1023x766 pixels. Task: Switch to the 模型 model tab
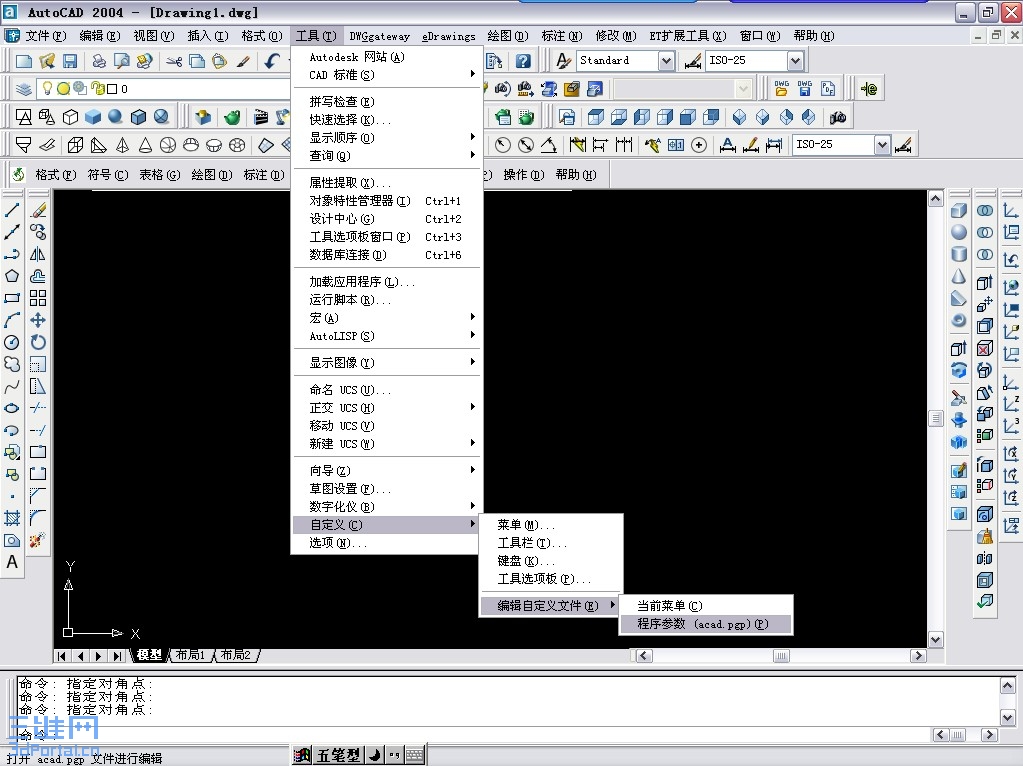[x=149, y=654]
